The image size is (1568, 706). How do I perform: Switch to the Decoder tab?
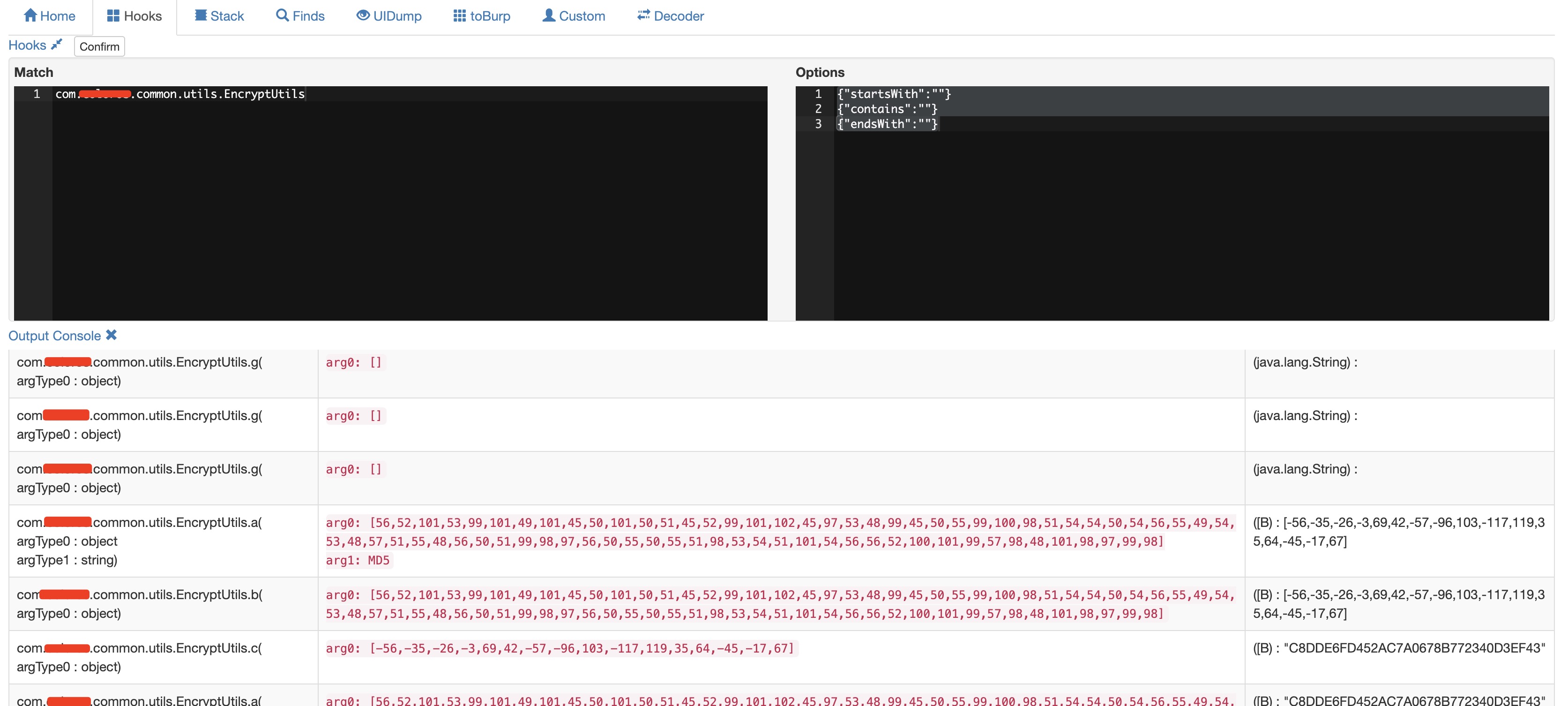[x=670, y=16]
